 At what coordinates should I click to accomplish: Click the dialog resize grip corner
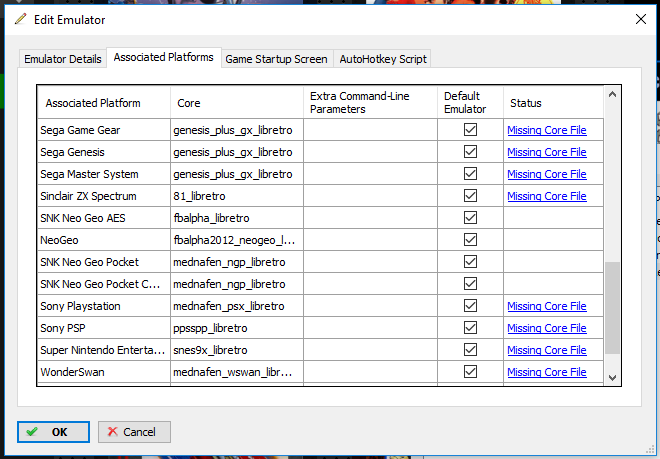650,450
